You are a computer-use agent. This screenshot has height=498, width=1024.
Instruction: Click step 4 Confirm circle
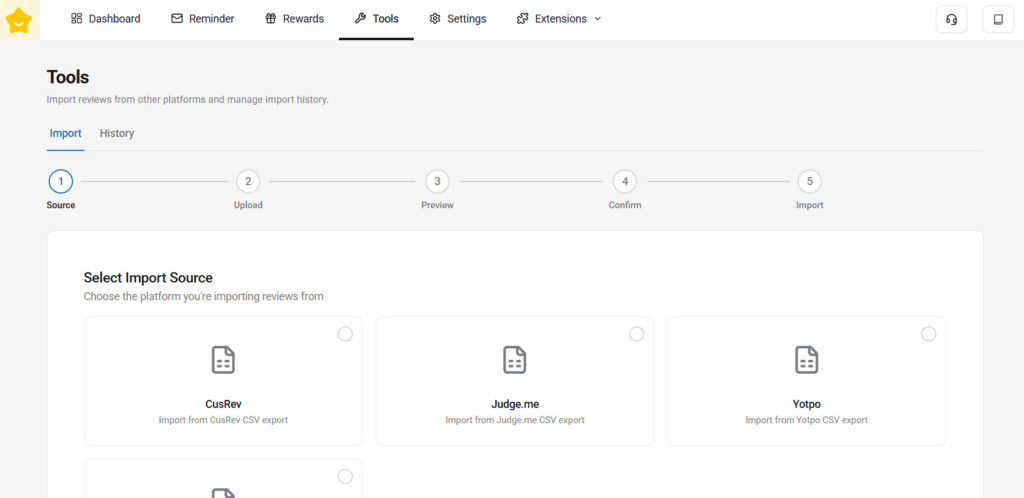point(625,181)
